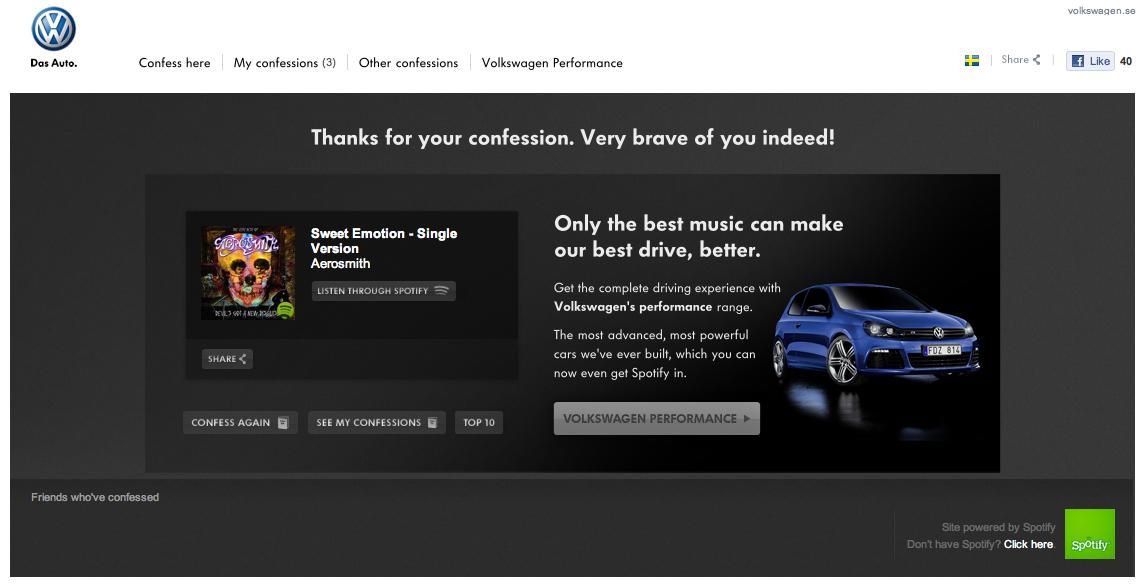Click the Volkswagen logo at top left

(53, 30)
